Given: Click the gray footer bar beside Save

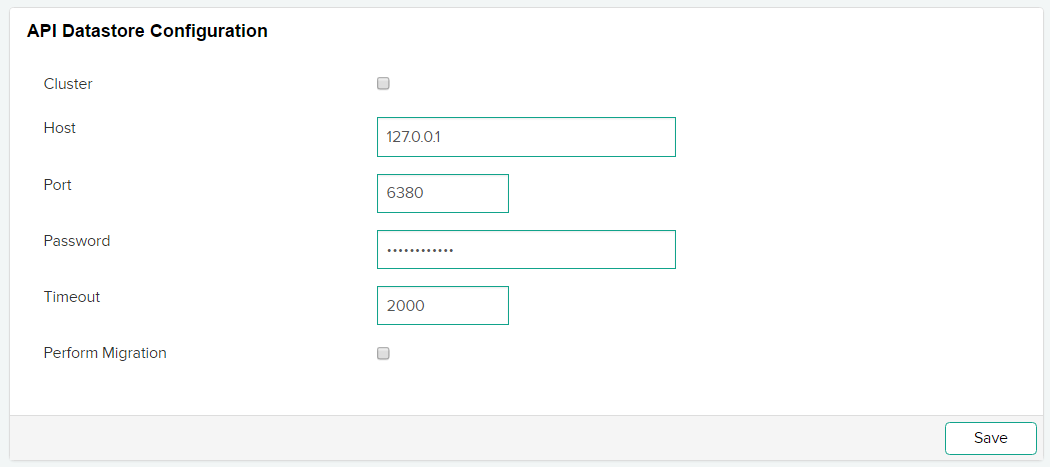Looking at the screenshot, I should click(469, 438).
